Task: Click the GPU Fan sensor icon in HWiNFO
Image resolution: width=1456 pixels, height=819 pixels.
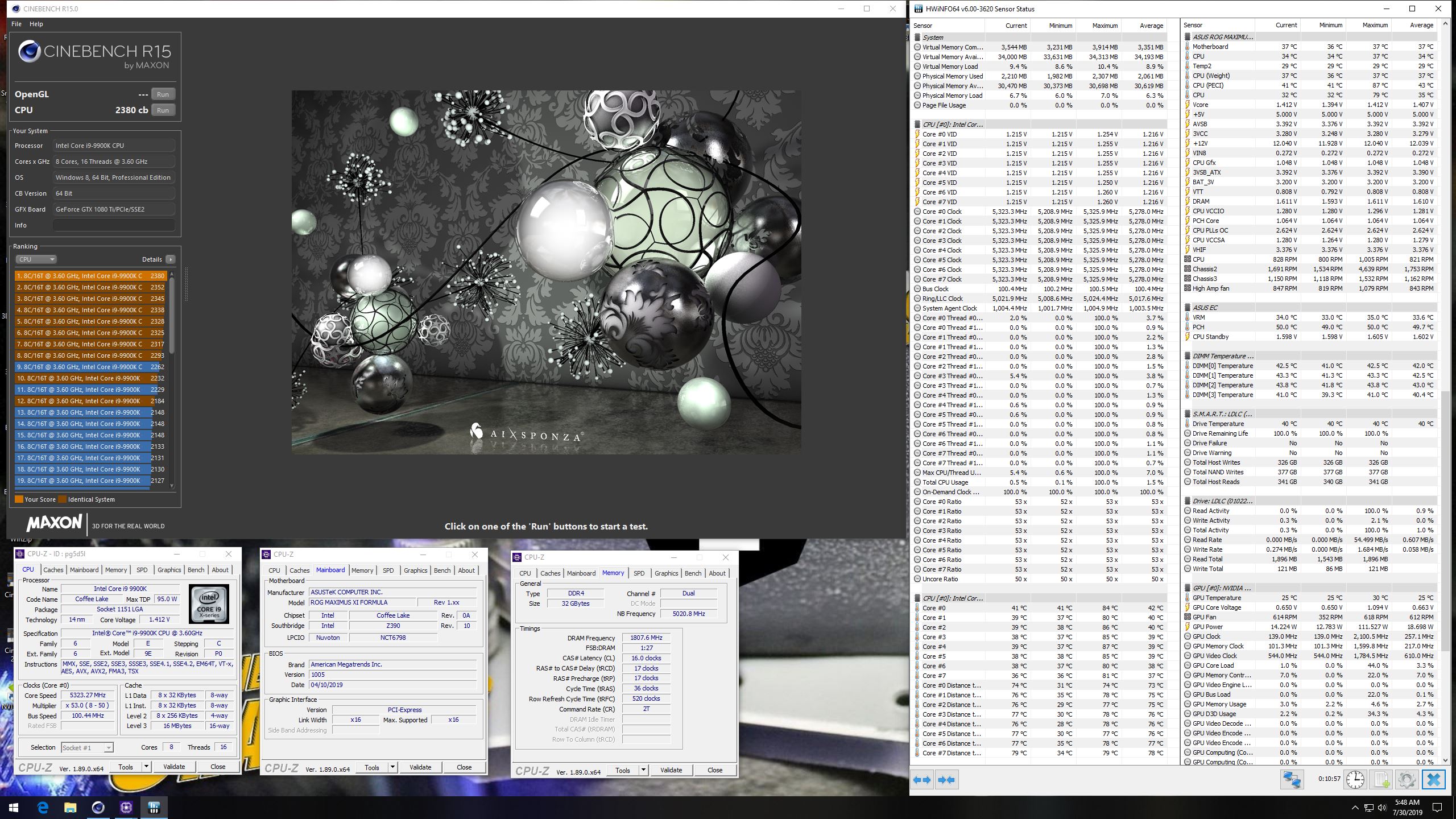Action: (1188, 617)
